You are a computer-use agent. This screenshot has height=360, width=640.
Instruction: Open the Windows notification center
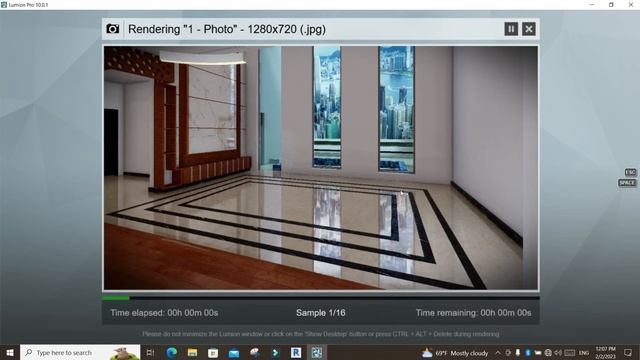pyautogui.click(x=628, y=353)
